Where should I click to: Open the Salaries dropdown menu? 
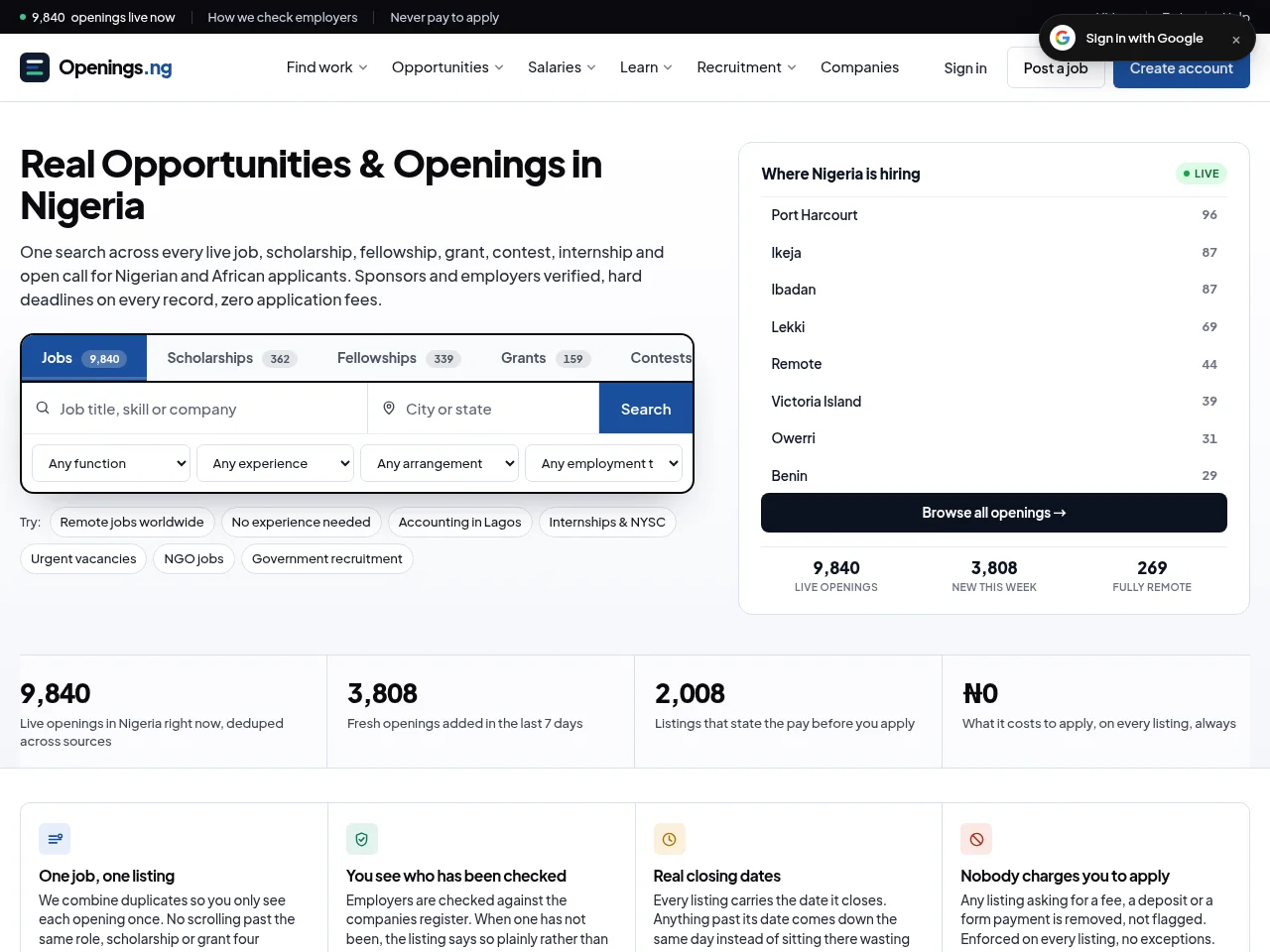tap(562, 67)
